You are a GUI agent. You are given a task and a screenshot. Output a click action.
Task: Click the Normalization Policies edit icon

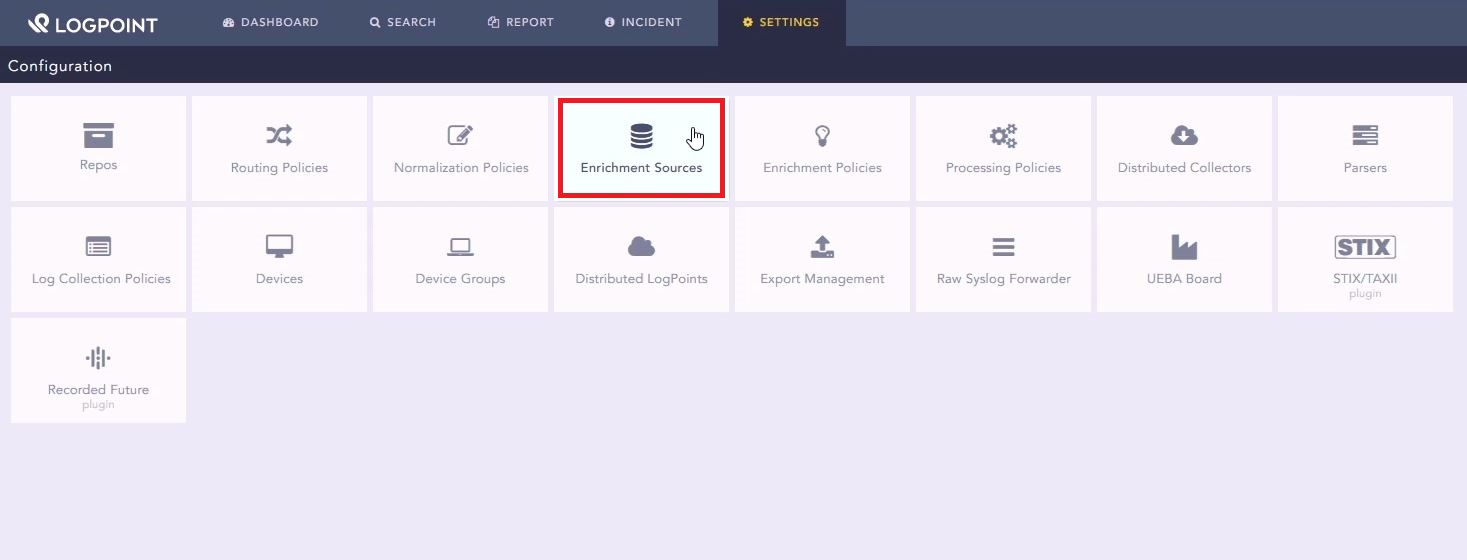tap(460, 135)
